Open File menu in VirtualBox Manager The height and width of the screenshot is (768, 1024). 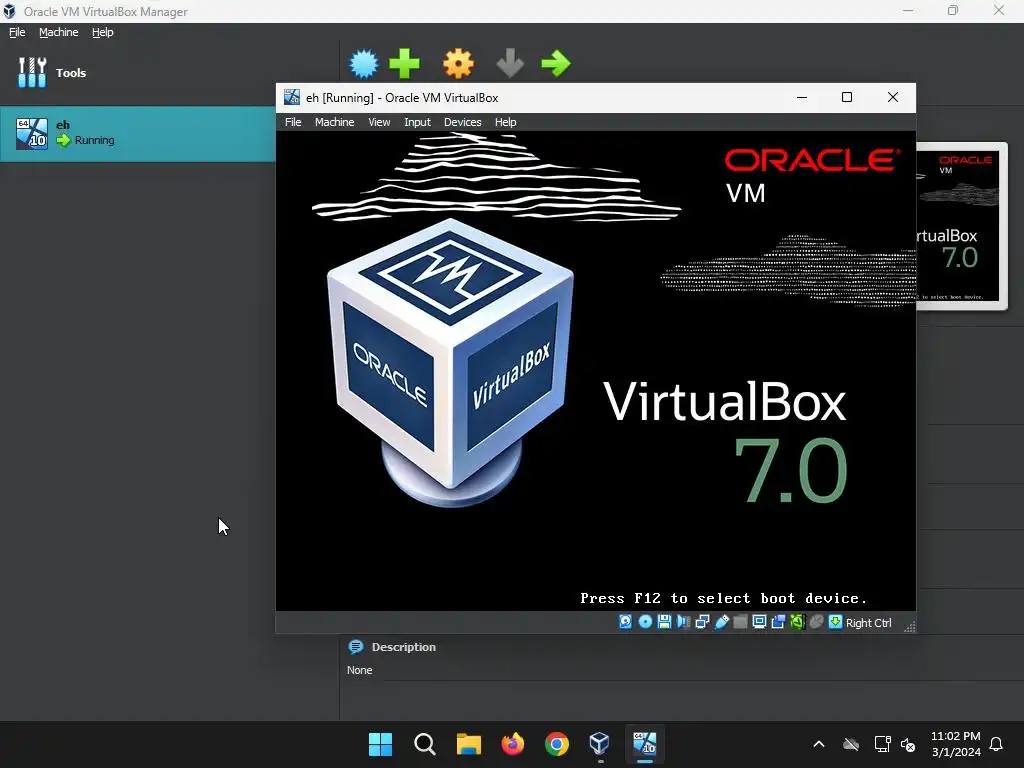click(x=17, y=32)
